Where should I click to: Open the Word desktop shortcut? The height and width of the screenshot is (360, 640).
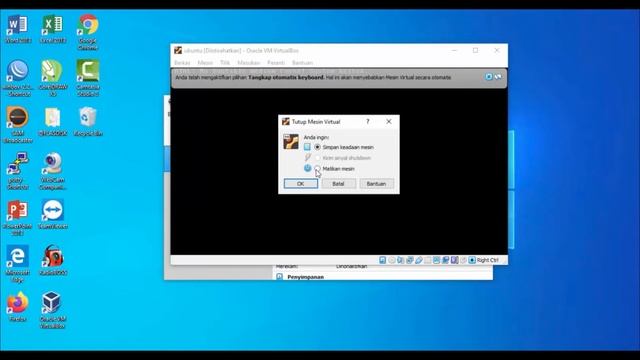(18, 29)
